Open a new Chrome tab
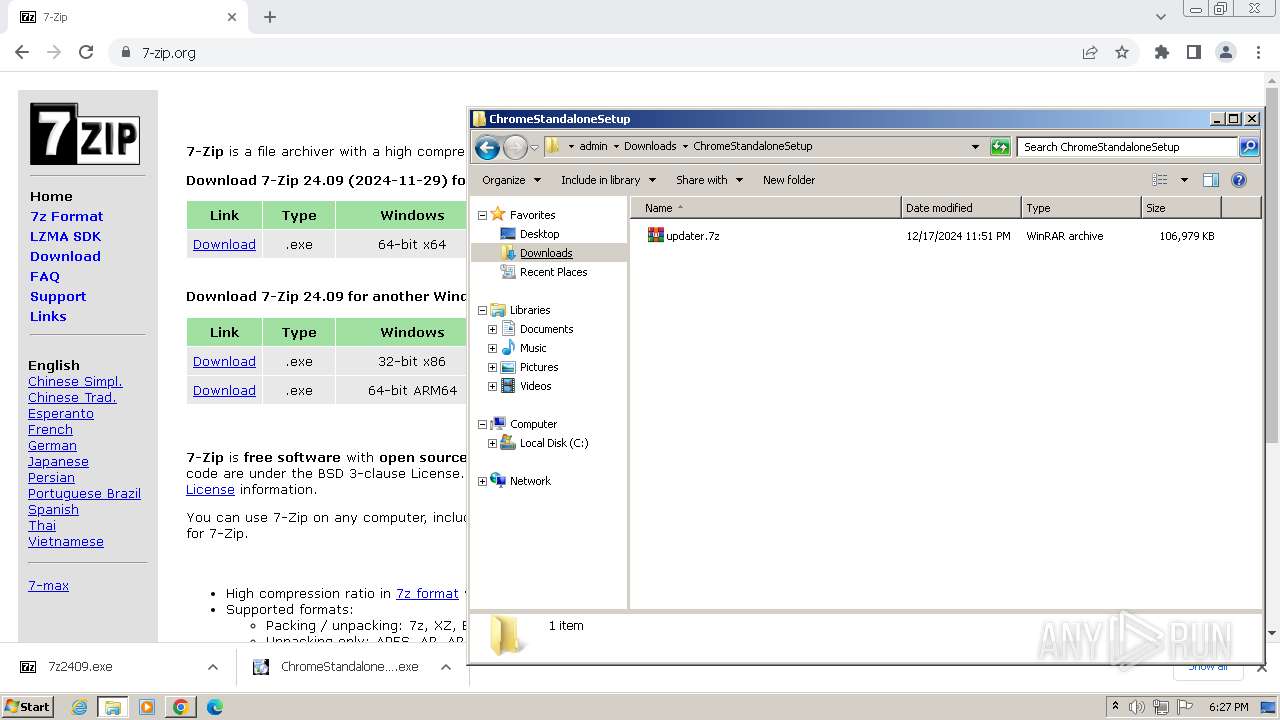This screenshot has height=720, width=1280. pyautogui.click(x=270, y=17)
